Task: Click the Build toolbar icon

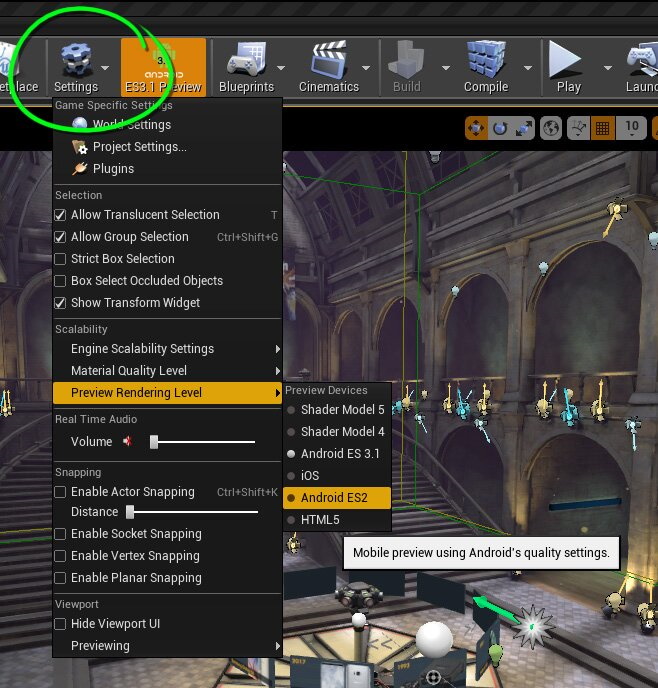Action: click(x=407, y=62)
